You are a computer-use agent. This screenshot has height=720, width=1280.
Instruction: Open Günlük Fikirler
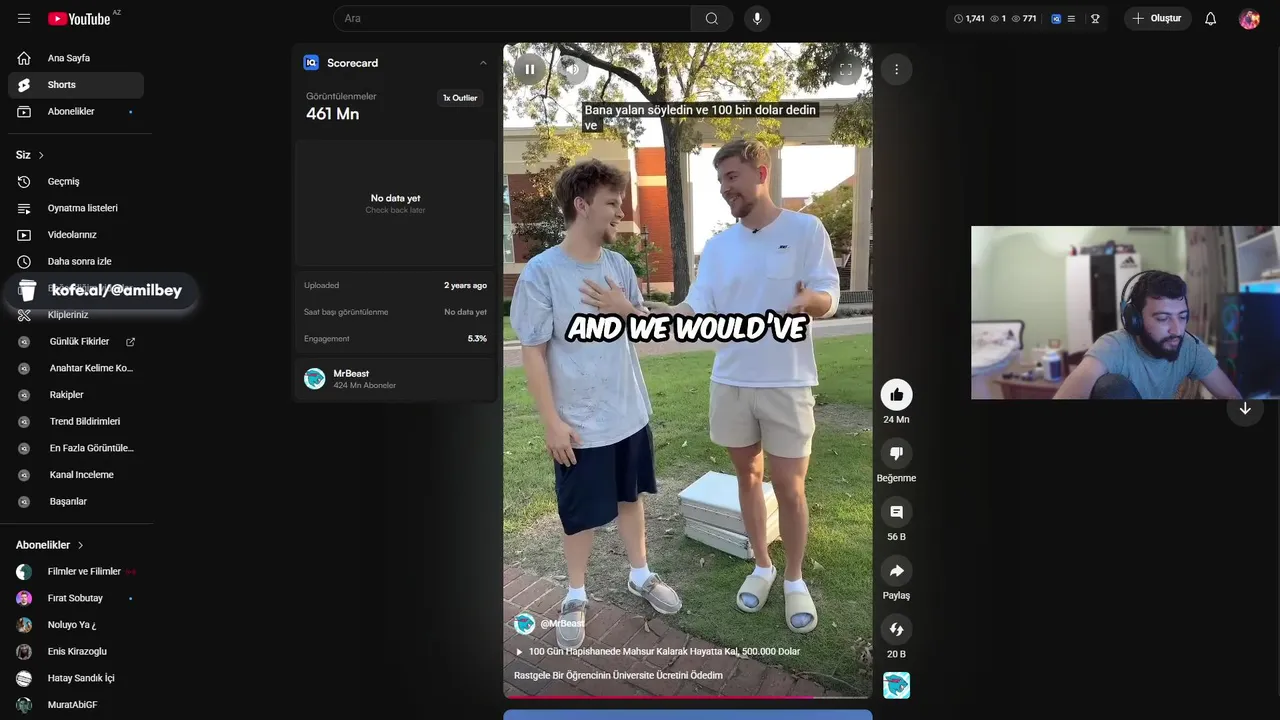79,342
